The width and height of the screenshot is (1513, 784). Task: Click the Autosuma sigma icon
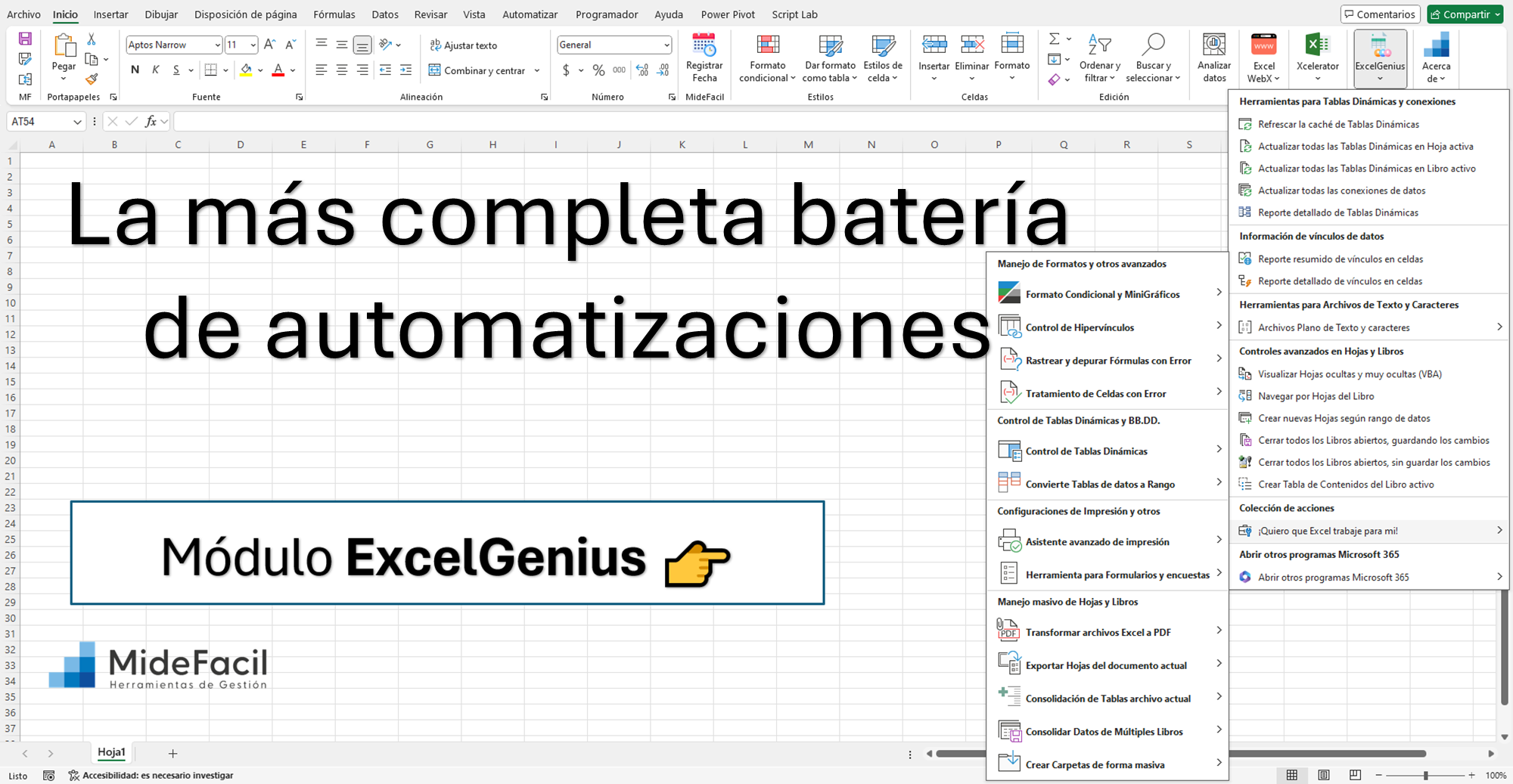coord(1054,39)
